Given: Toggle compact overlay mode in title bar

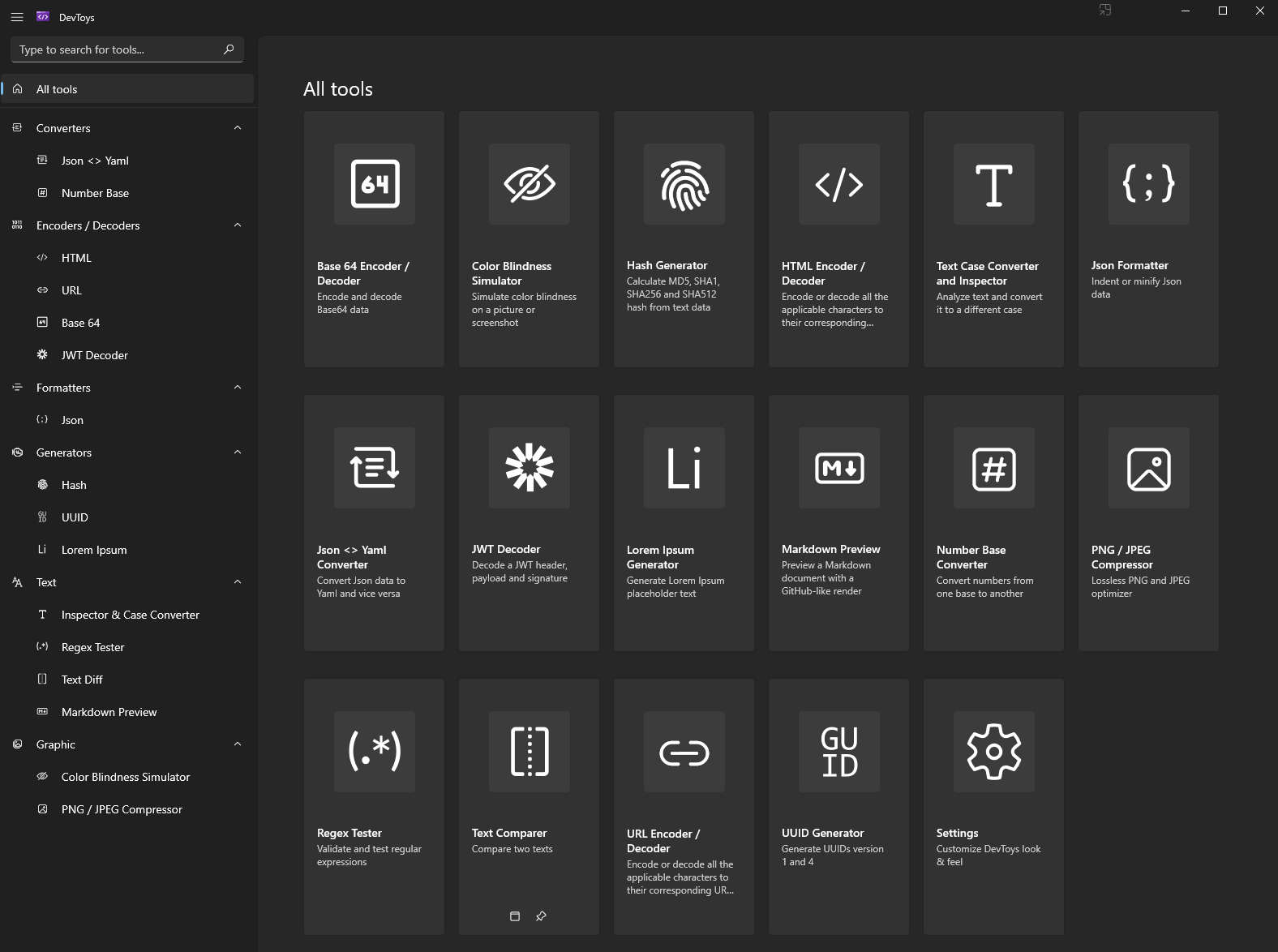Looking at the screenshot, I should click(x=1104, y=11).
